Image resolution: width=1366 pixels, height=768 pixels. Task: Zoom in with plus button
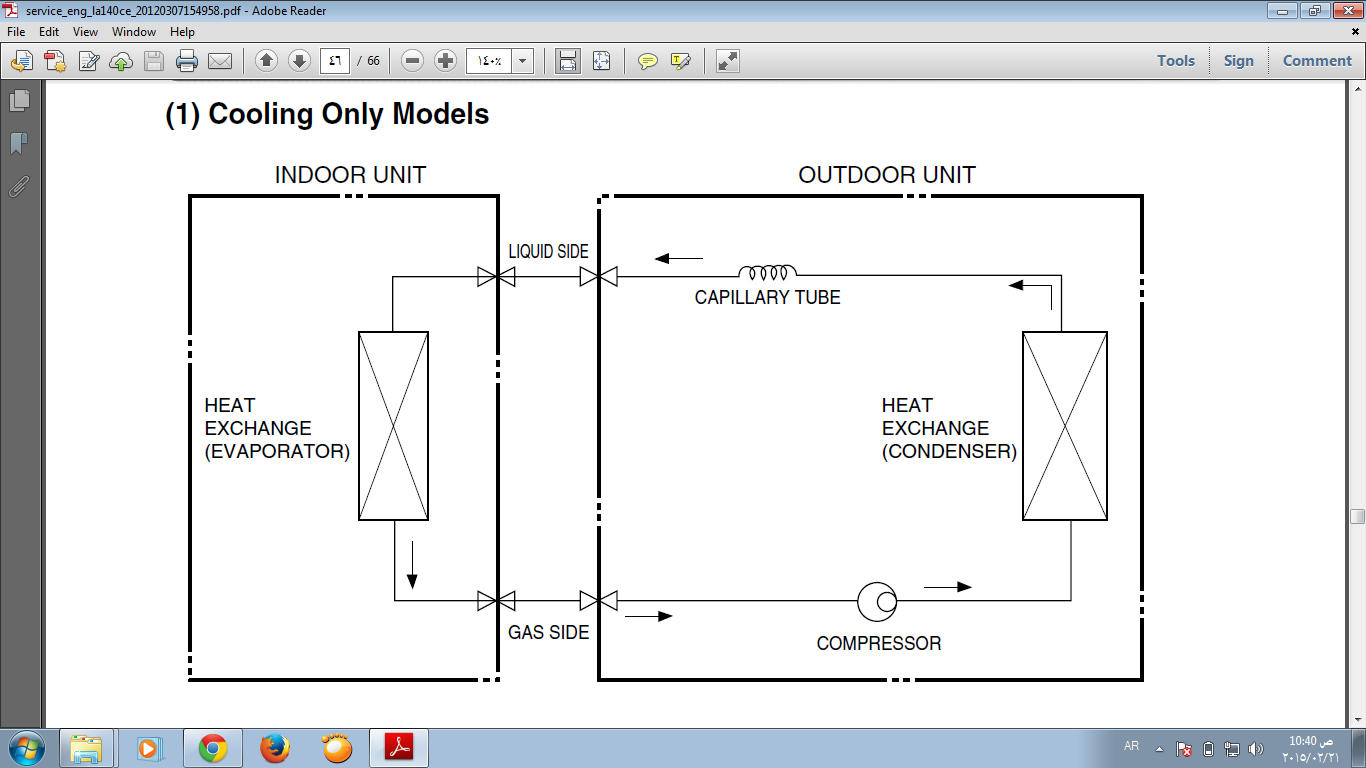446,61
